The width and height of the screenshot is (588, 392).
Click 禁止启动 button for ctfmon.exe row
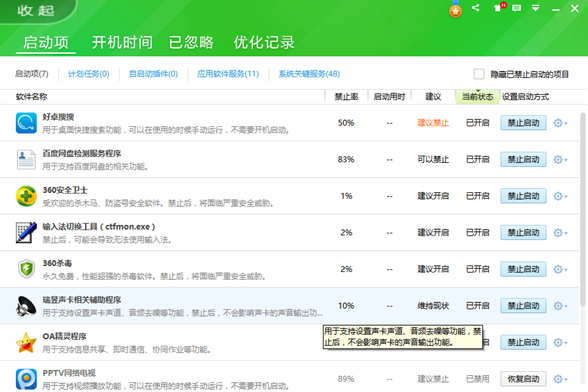523,233
